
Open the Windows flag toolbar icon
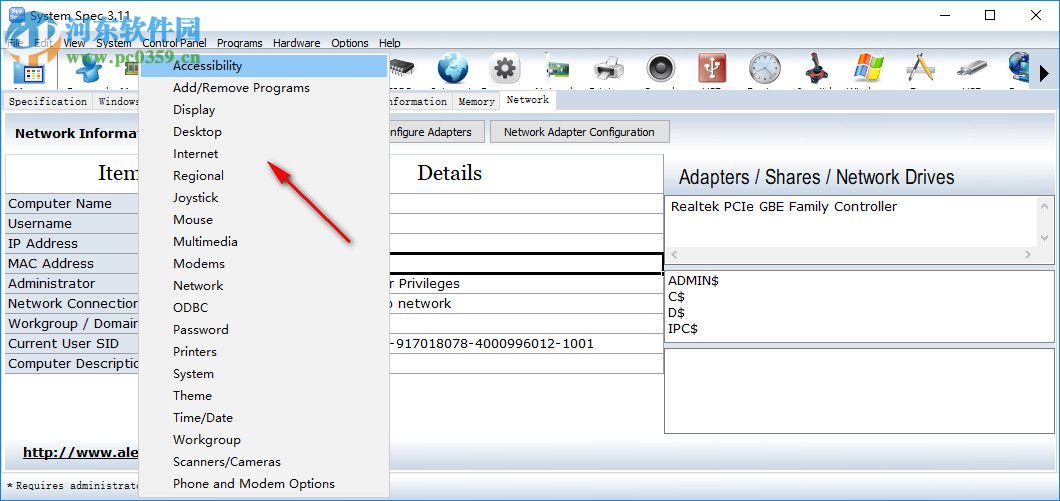pyautogui.click(x=869, y=69)
